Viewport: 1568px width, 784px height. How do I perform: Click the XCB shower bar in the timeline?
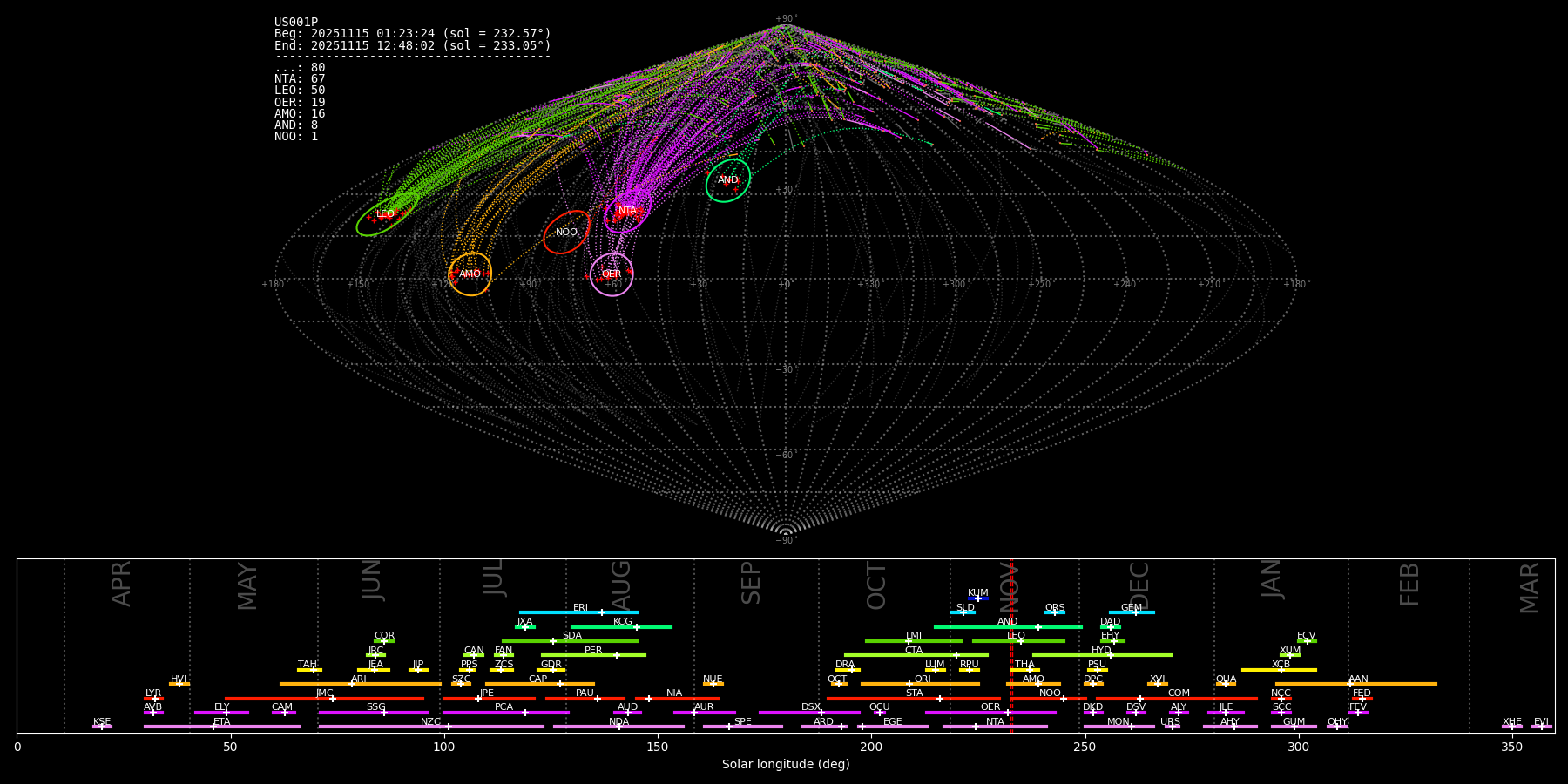1279,669
